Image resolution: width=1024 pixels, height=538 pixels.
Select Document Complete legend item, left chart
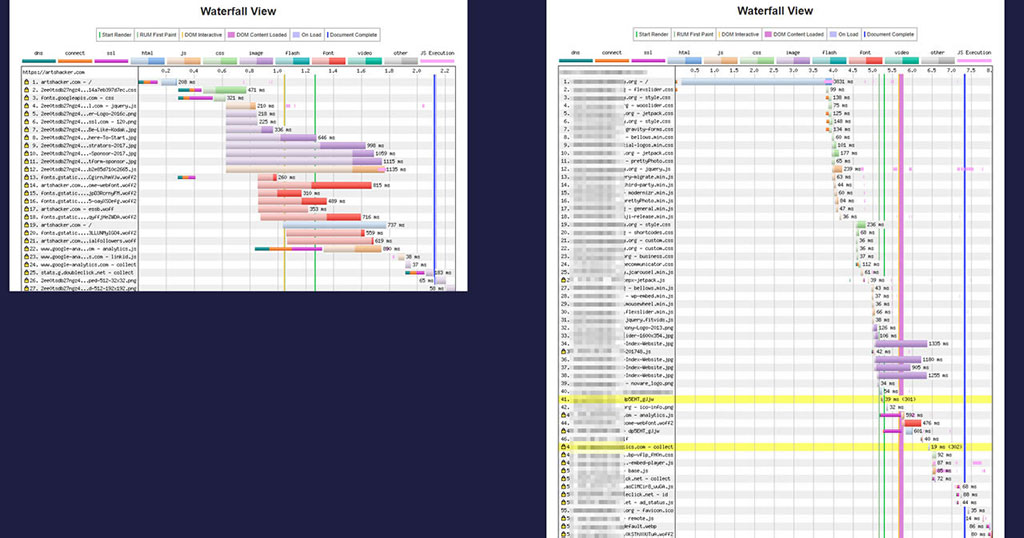point(352,35)
